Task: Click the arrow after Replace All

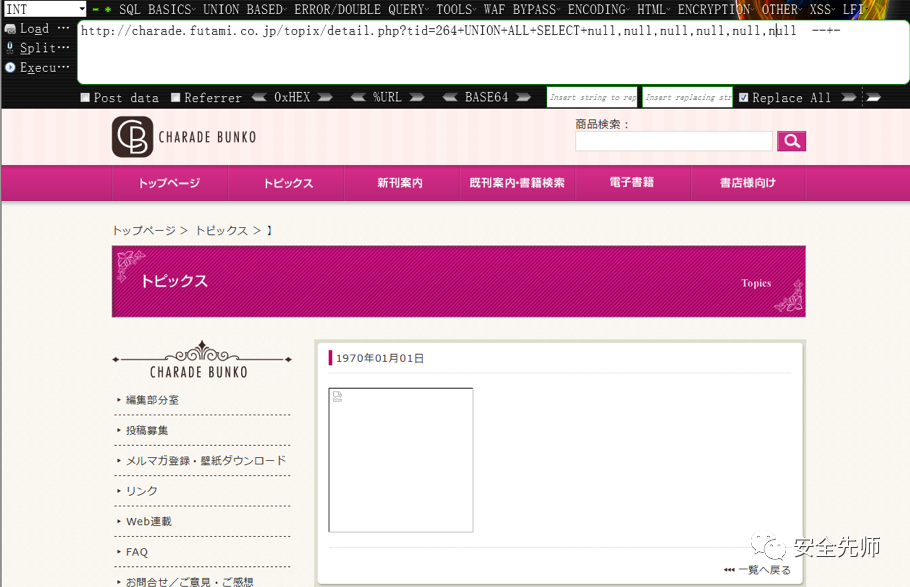Action: (848, 98)
